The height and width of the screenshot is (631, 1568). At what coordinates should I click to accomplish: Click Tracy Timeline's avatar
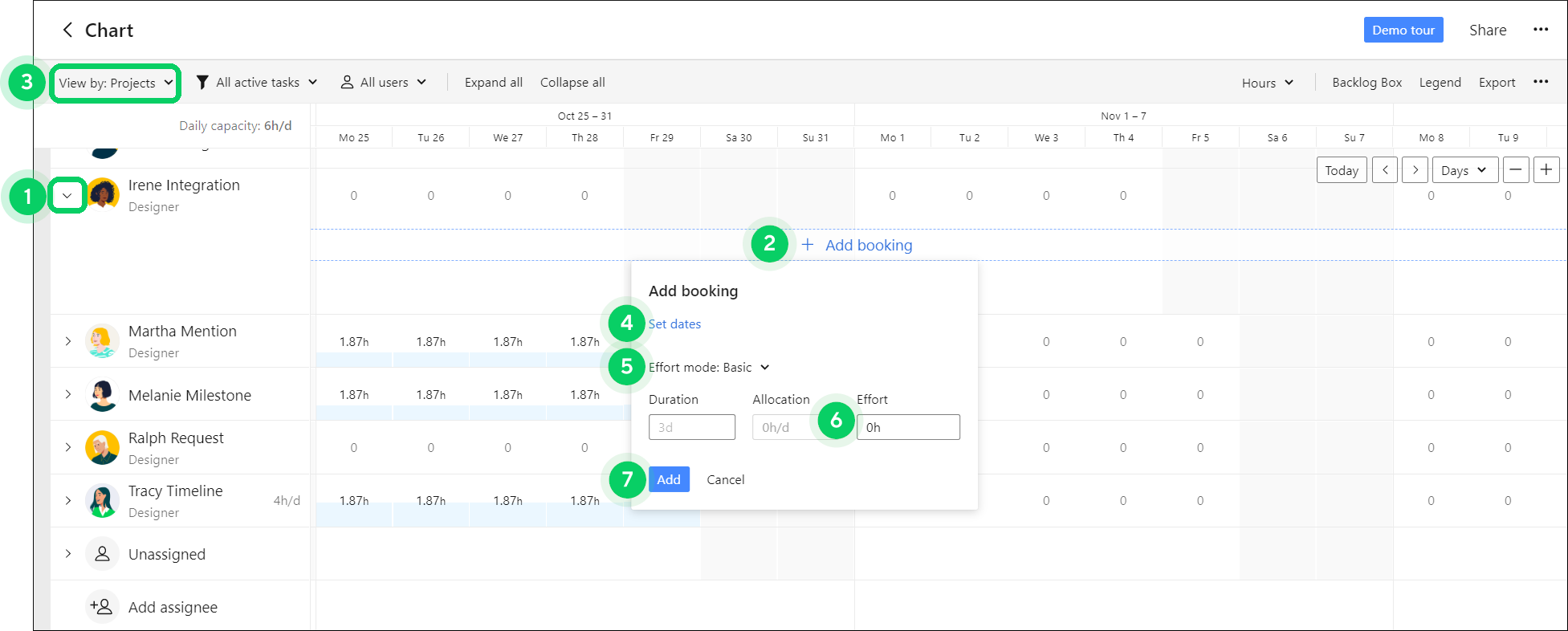[x=103, y=501]
